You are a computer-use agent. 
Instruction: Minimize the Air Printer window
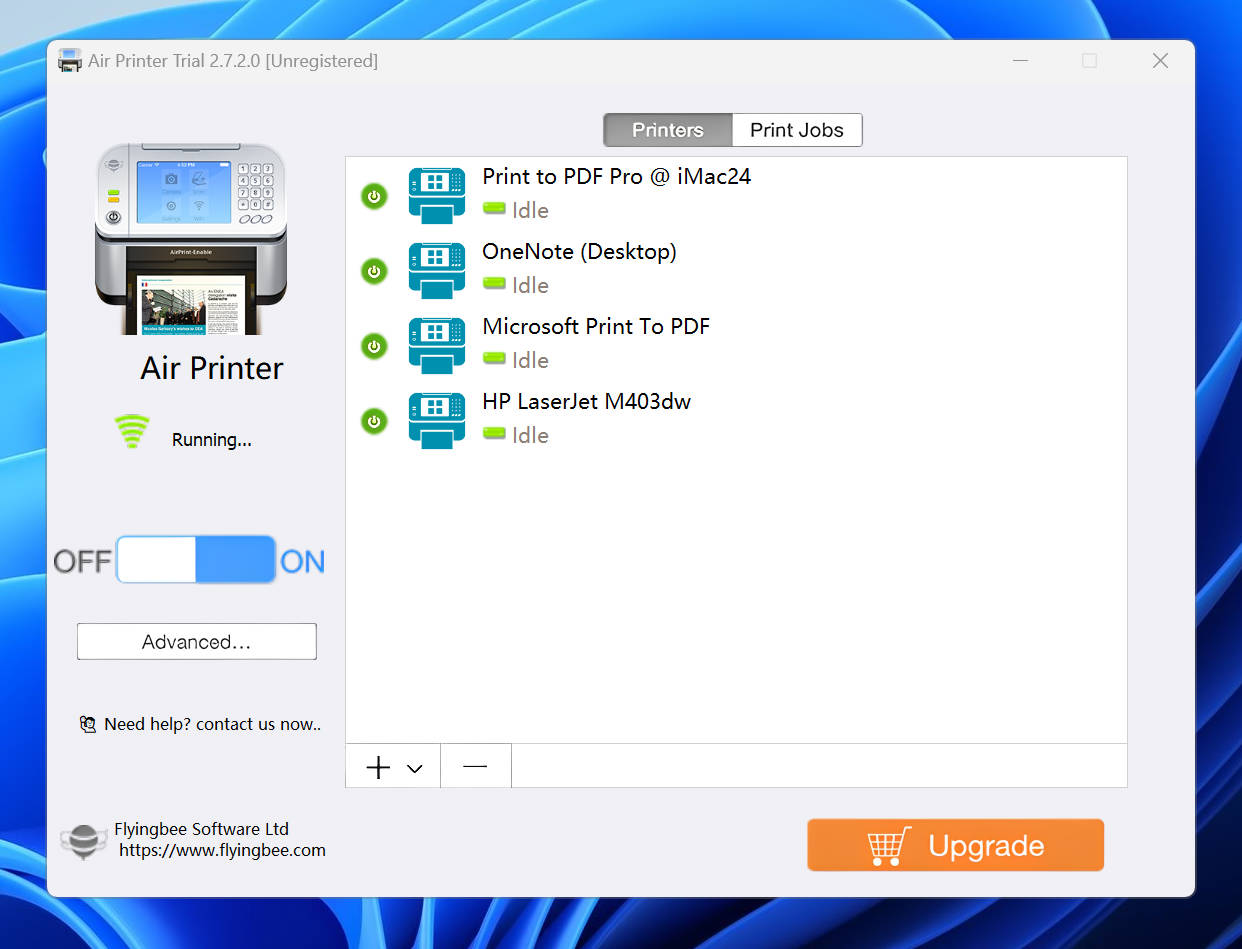pos(1021,61)
